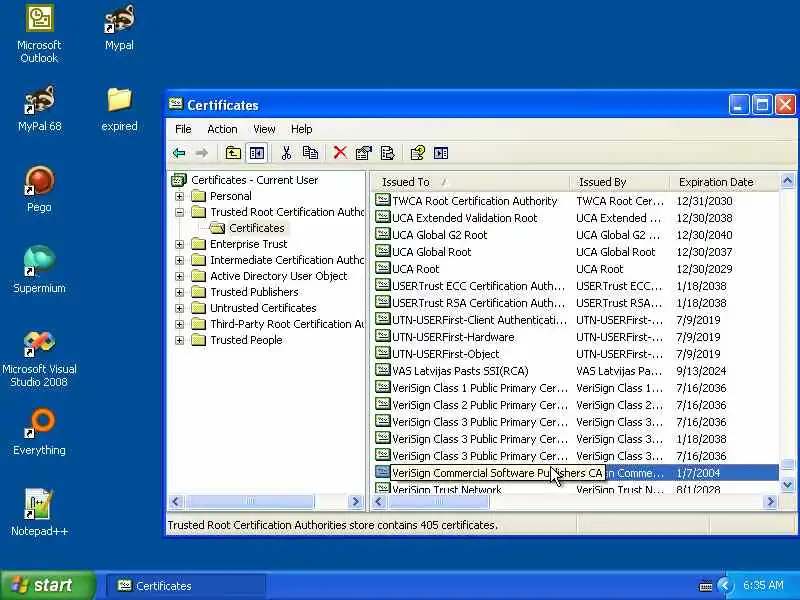The width and height of the screenshot is (800, 600).
Task: Click tree pane horizontal scroll right arrow
Action: coord(356,502)
